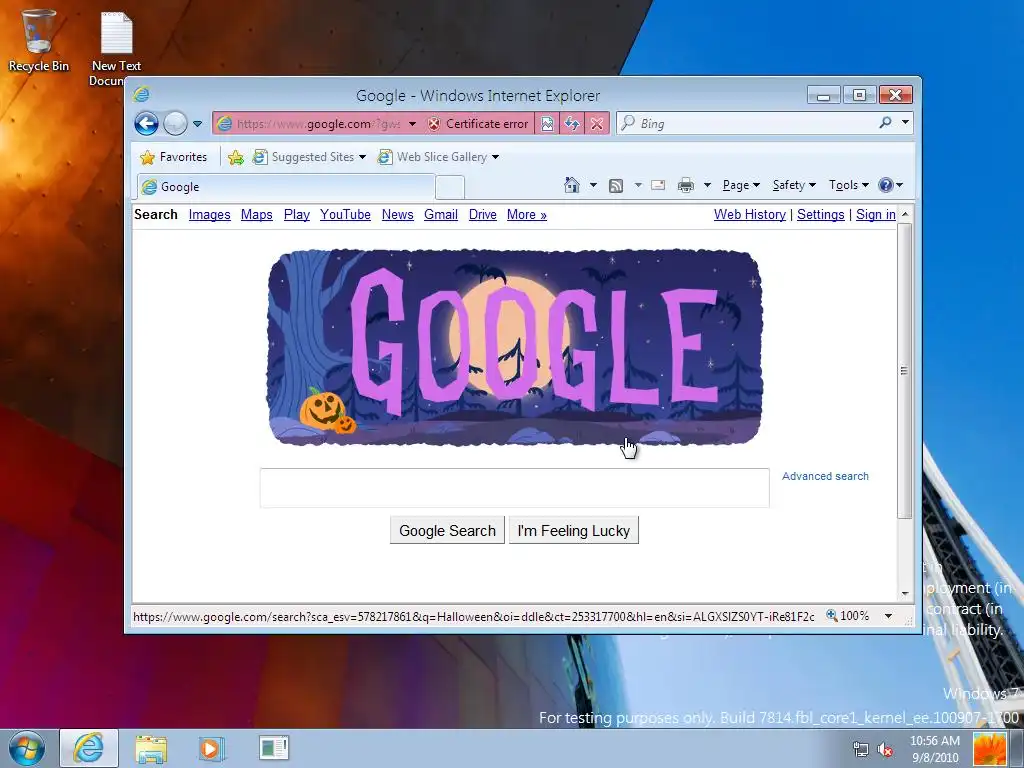The width and height of the screenshot is (1024, 768).
Task: Click the Read Mail icon
Action: tap(658, 185)
